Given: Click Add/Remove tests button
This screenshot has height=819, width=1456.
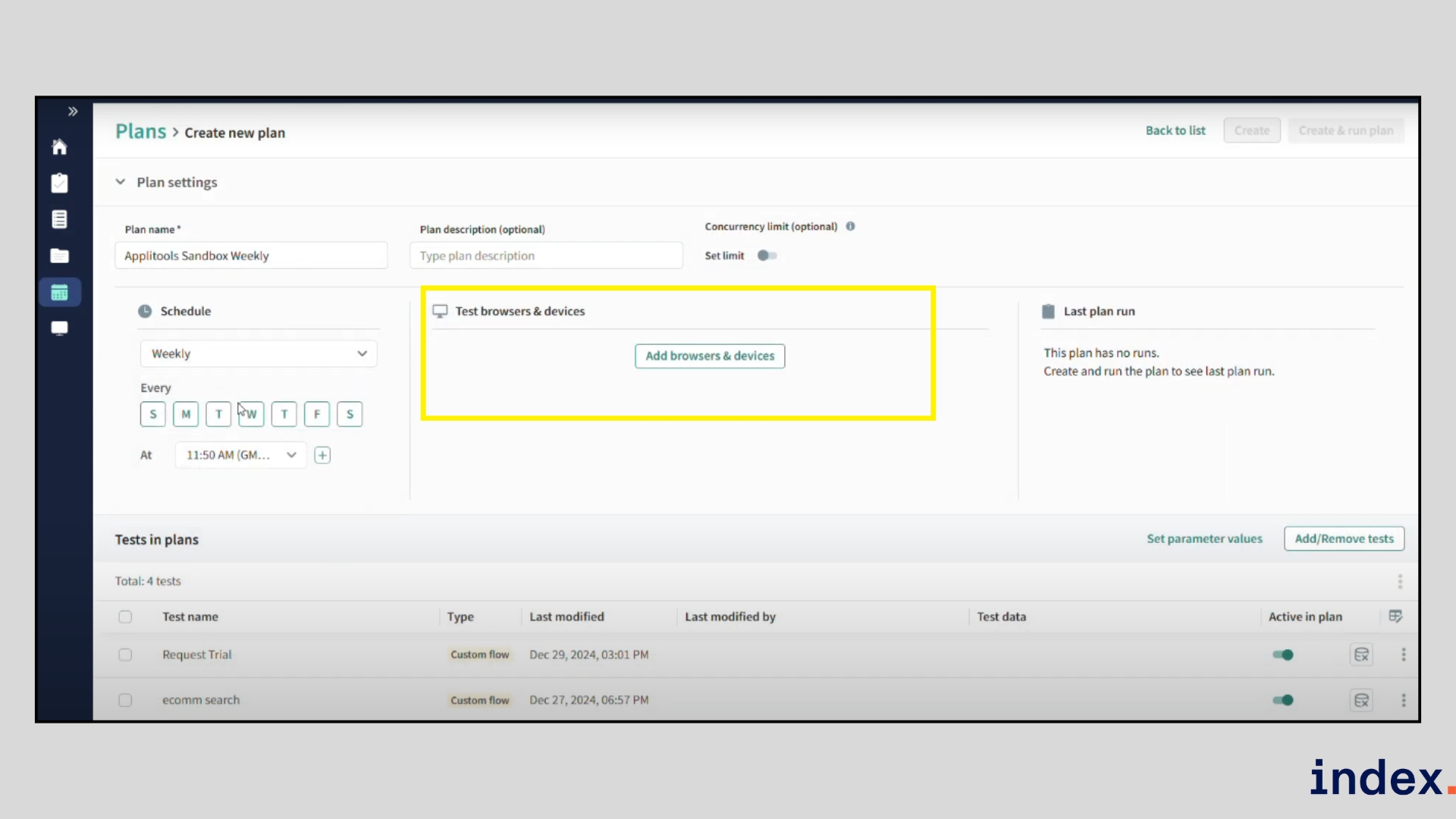Looking at the screenshot, I should [x=1344, y=538].
